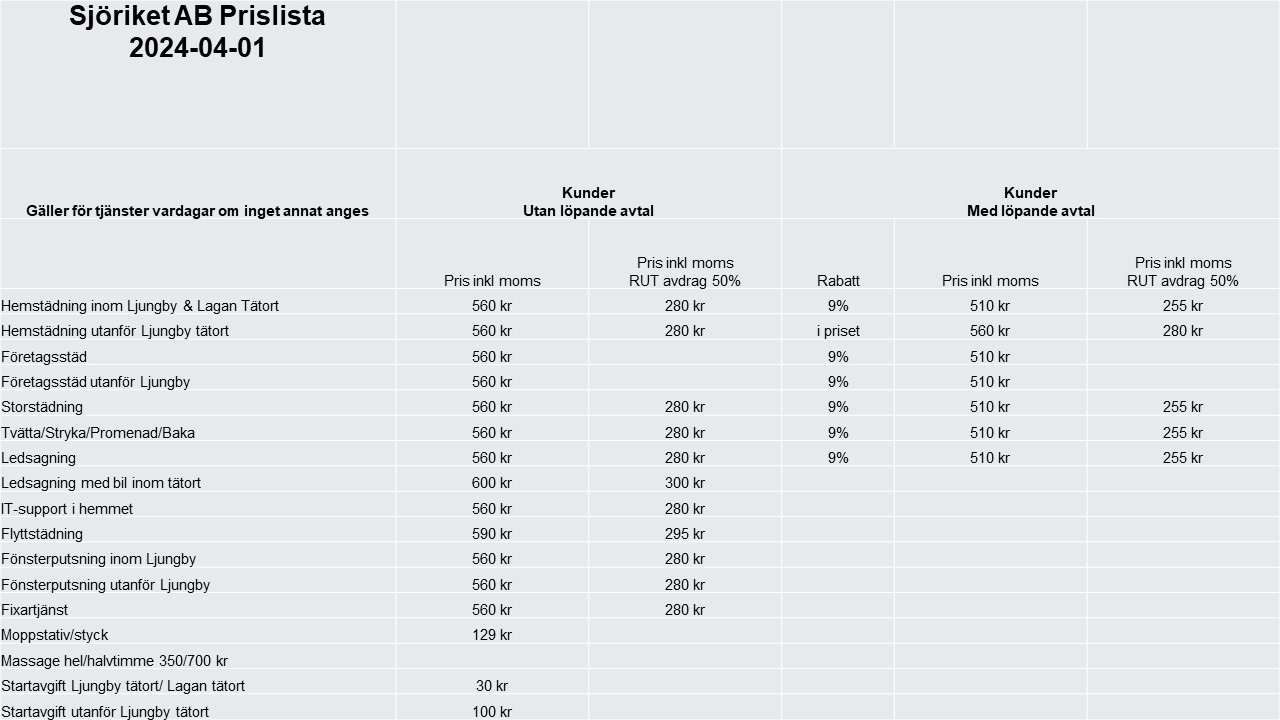Click the "Fixartjänst" service label

point(35,610)
